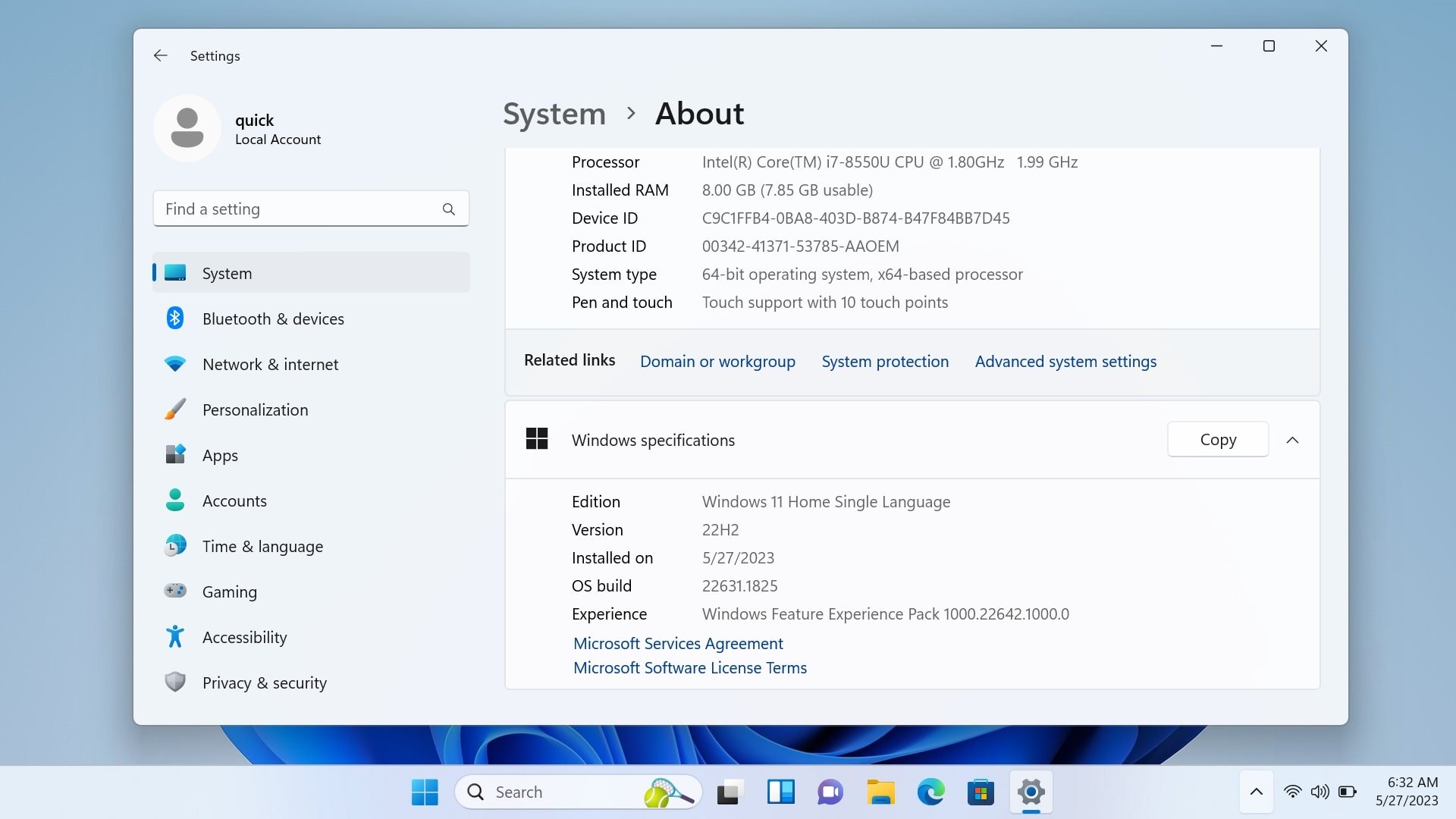Viewport: 1456px width, 819px height.
Task: Open Time & language settings
Action: 262,545
